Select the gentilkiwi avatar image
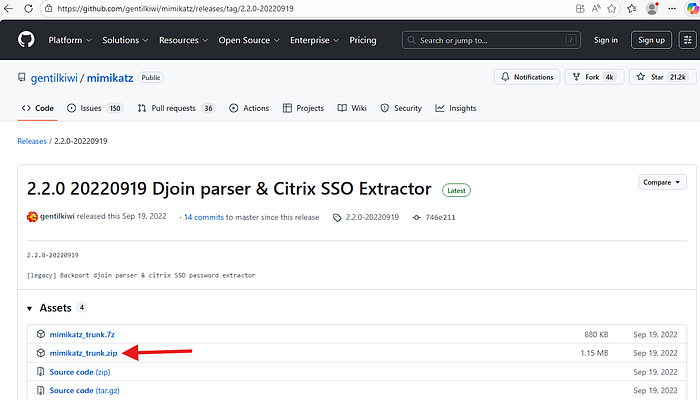Viewport: 700px width, 400px height. coord(32,217)
